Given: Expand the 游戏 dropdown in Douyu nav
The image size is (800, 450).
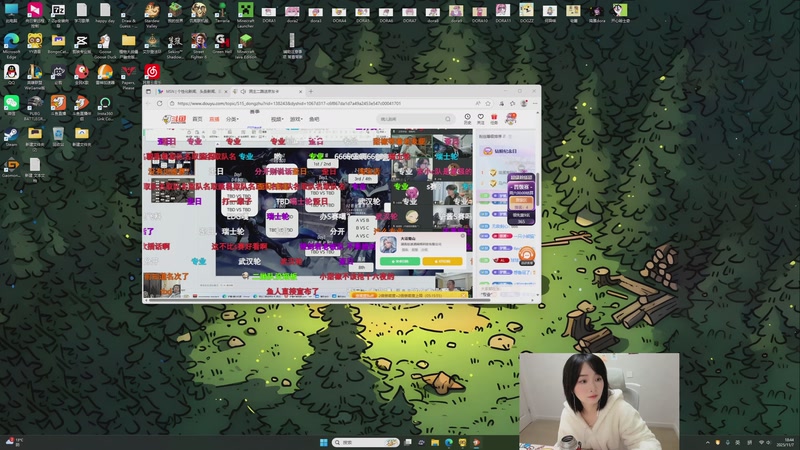Looking at the screenshot, I should (296, 119).
